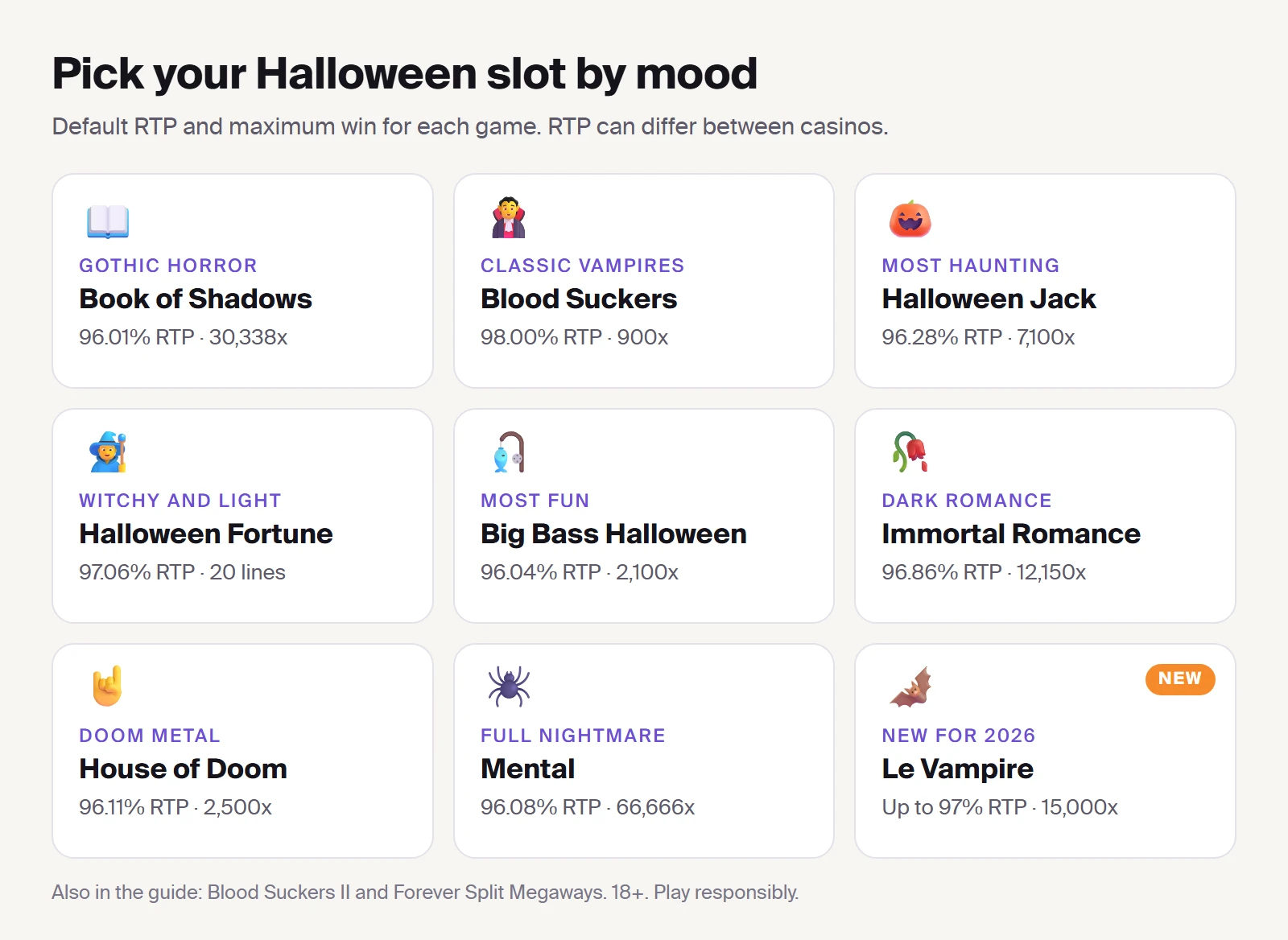Click the open book icon on Book of Shadows

[108, 221]
